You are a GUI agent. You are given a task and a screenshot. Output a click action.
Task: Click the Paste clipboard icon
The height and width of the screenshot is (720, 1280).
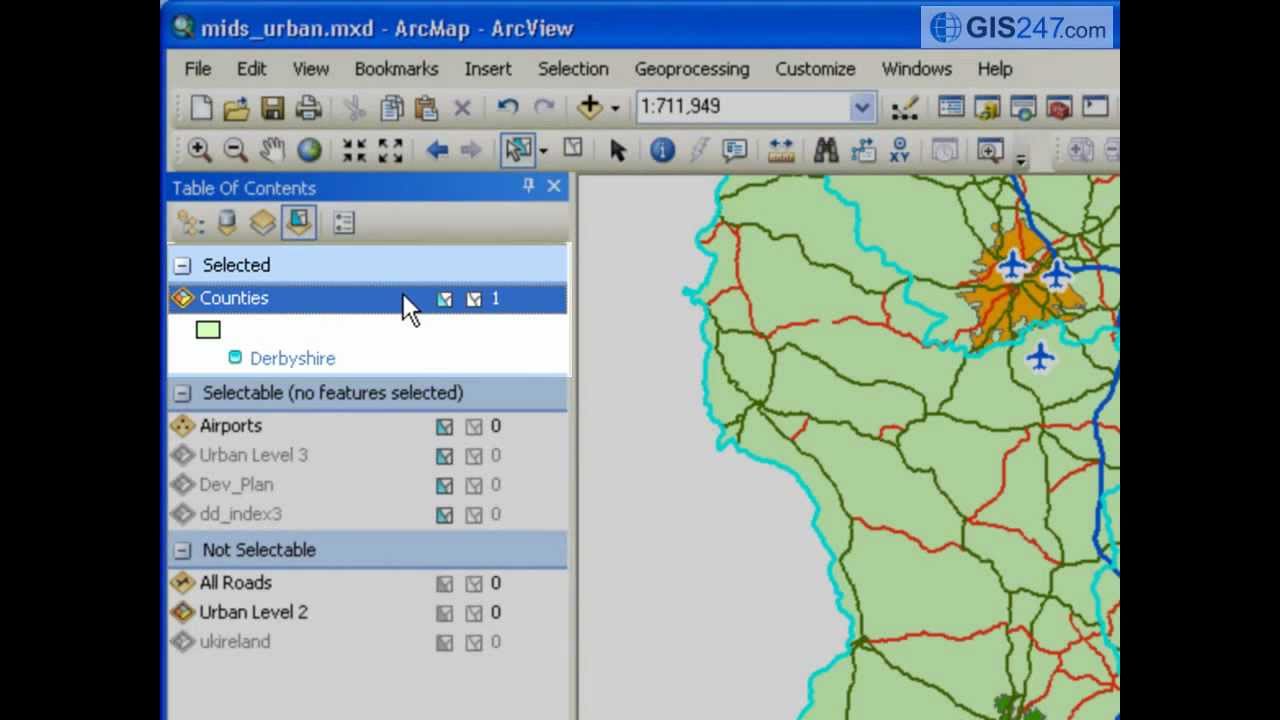426,107
